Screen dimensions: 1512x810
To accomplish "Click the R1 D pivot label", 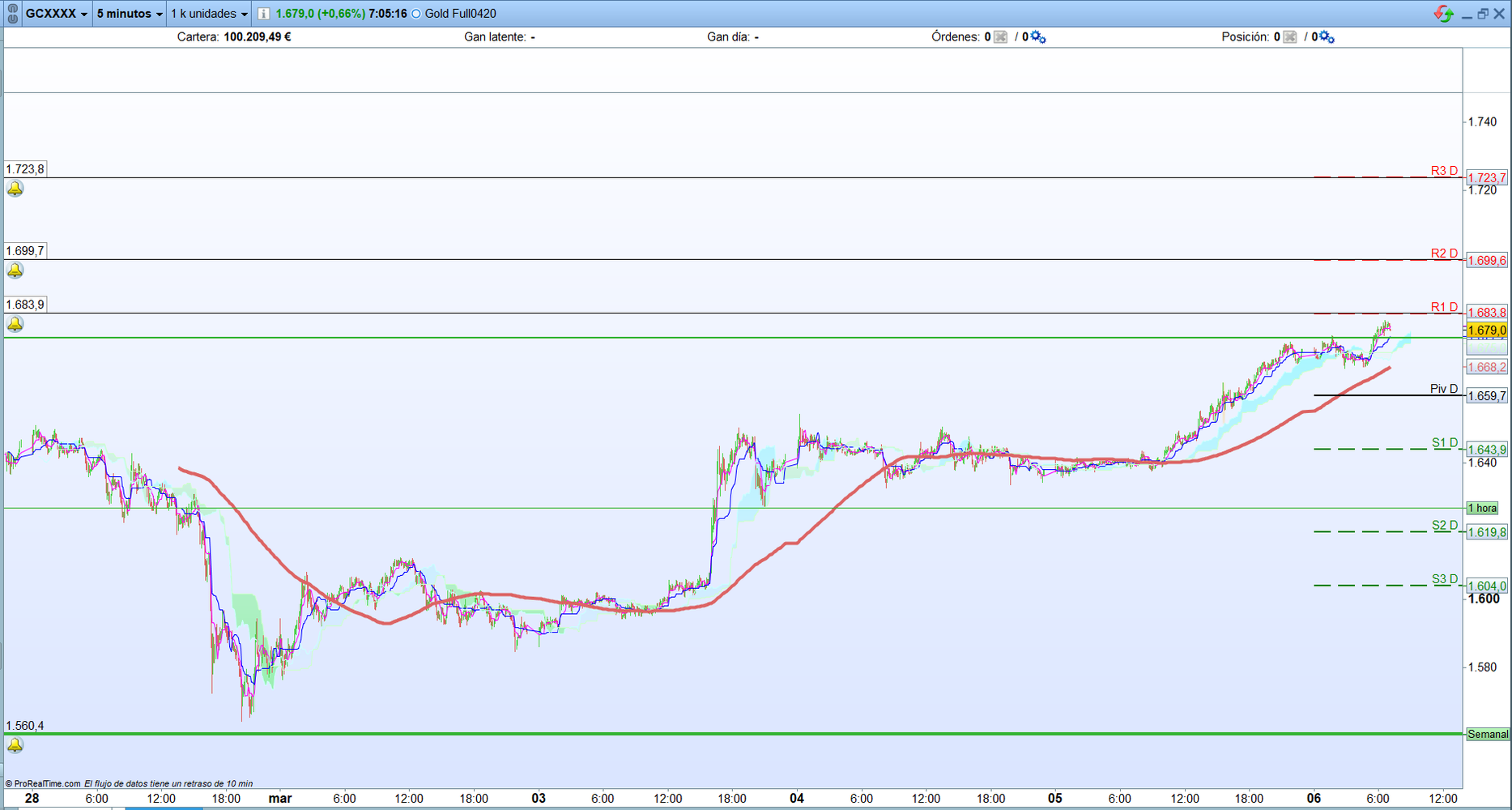I will pyautogui.click(x=1444, y=307).
